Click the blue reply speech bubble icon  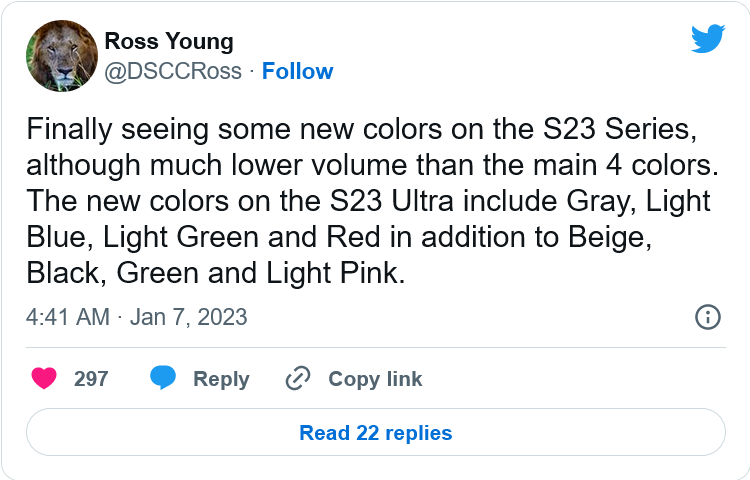[163, 378]
